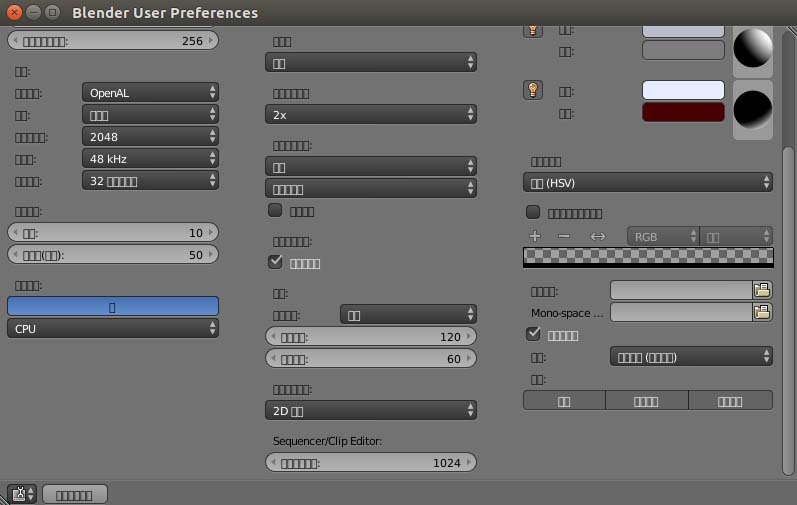Open the 2048 buffer dropdown
Image resolution: width=797 pixels, height=505 pixels.
click(150, 137)
